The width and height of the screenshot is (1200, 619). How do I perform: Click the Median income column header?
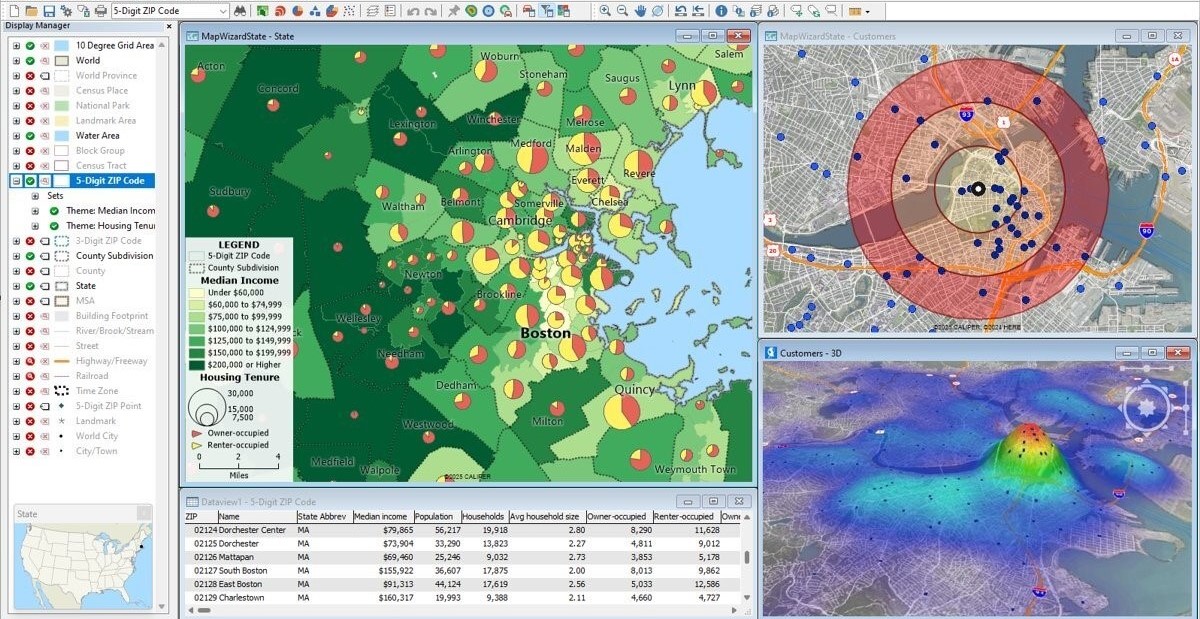[379, 517]
